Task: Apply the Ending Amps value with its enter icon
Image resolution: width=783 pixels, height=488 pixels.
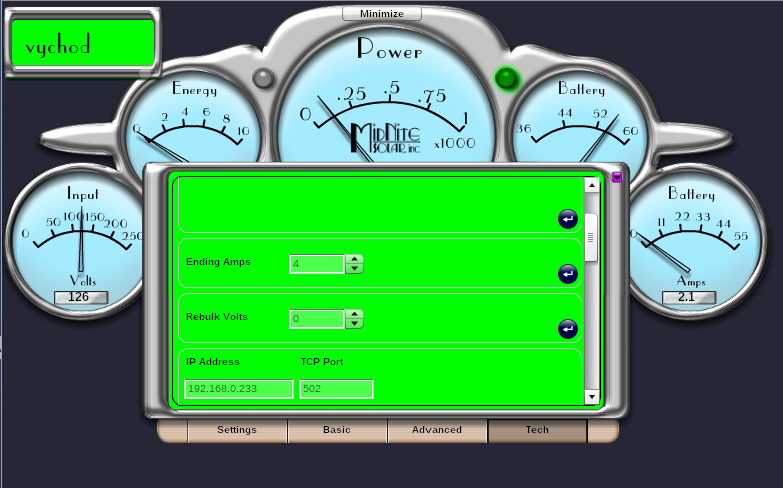Action: click(568, 274)
